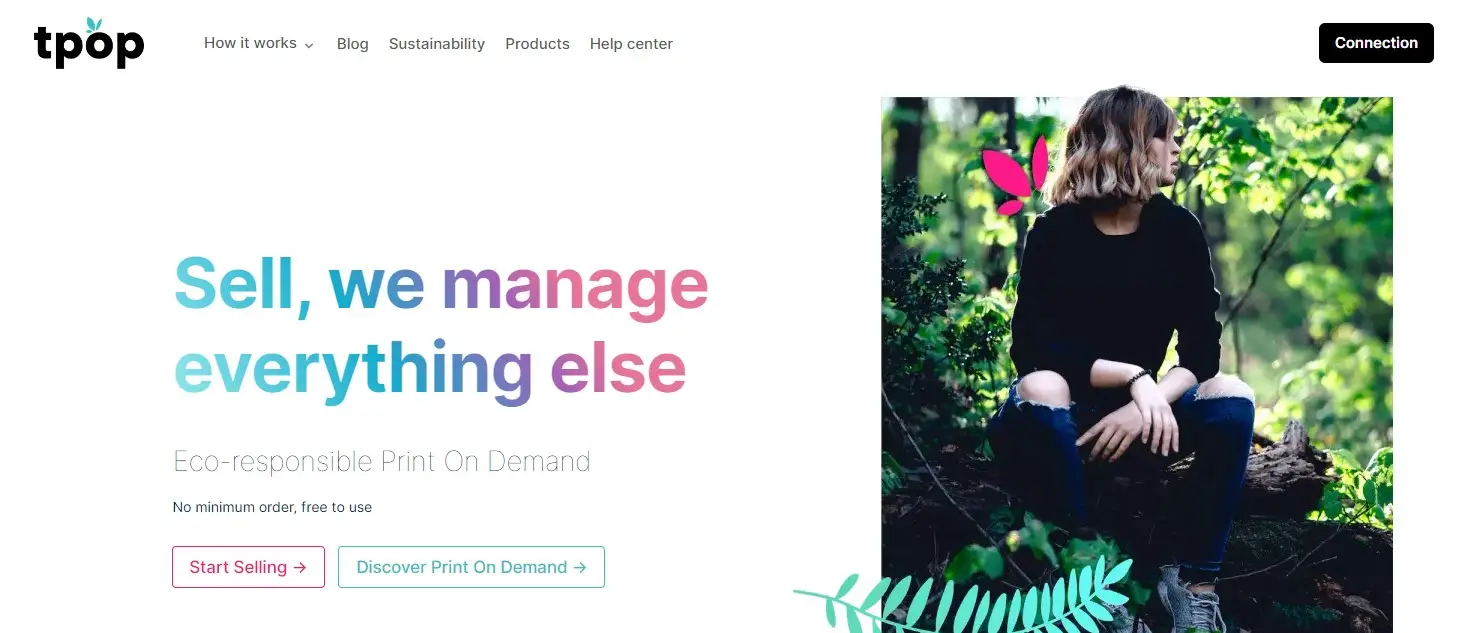Click the black Connection button

(1376, 43)
